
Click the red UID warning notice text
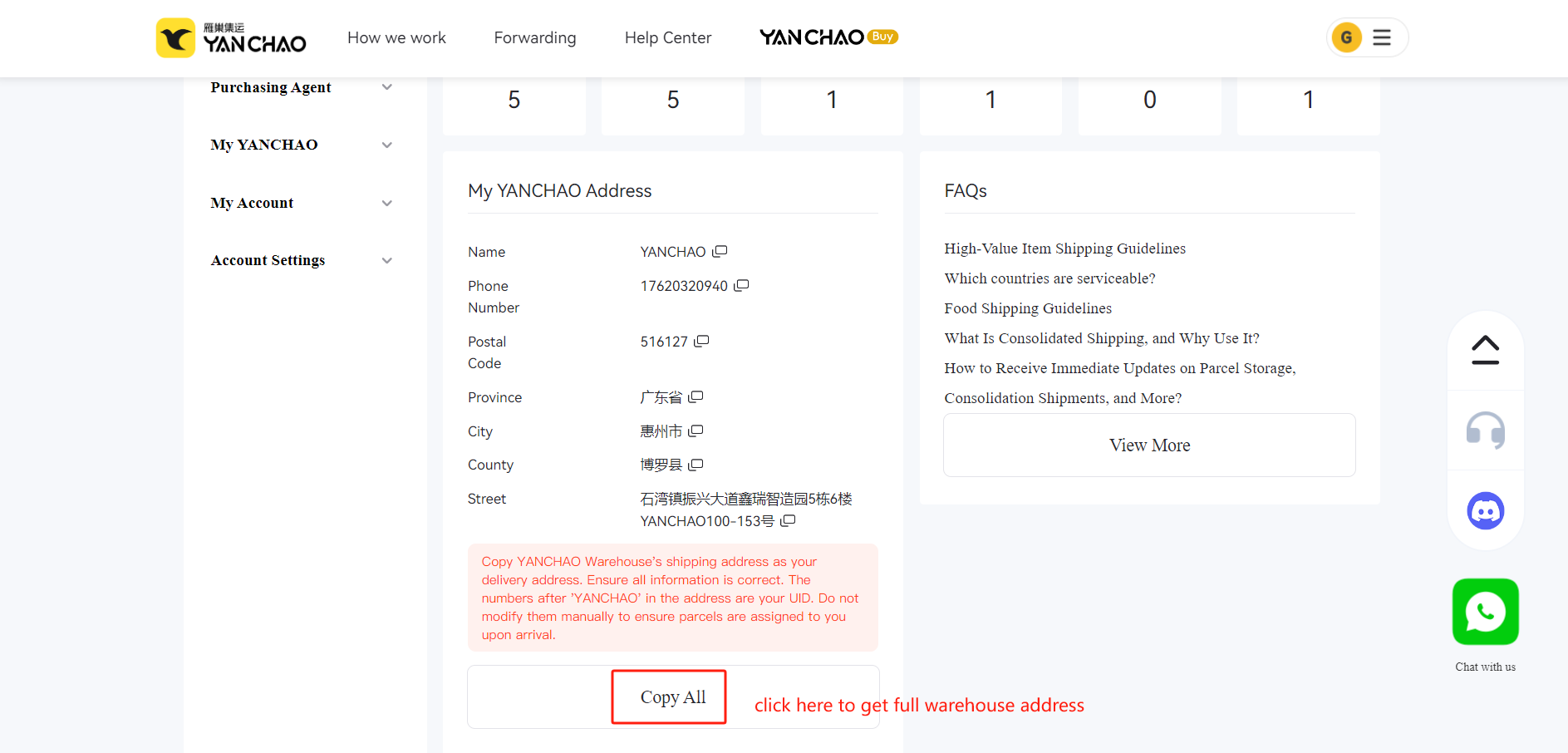pos(671,598)
